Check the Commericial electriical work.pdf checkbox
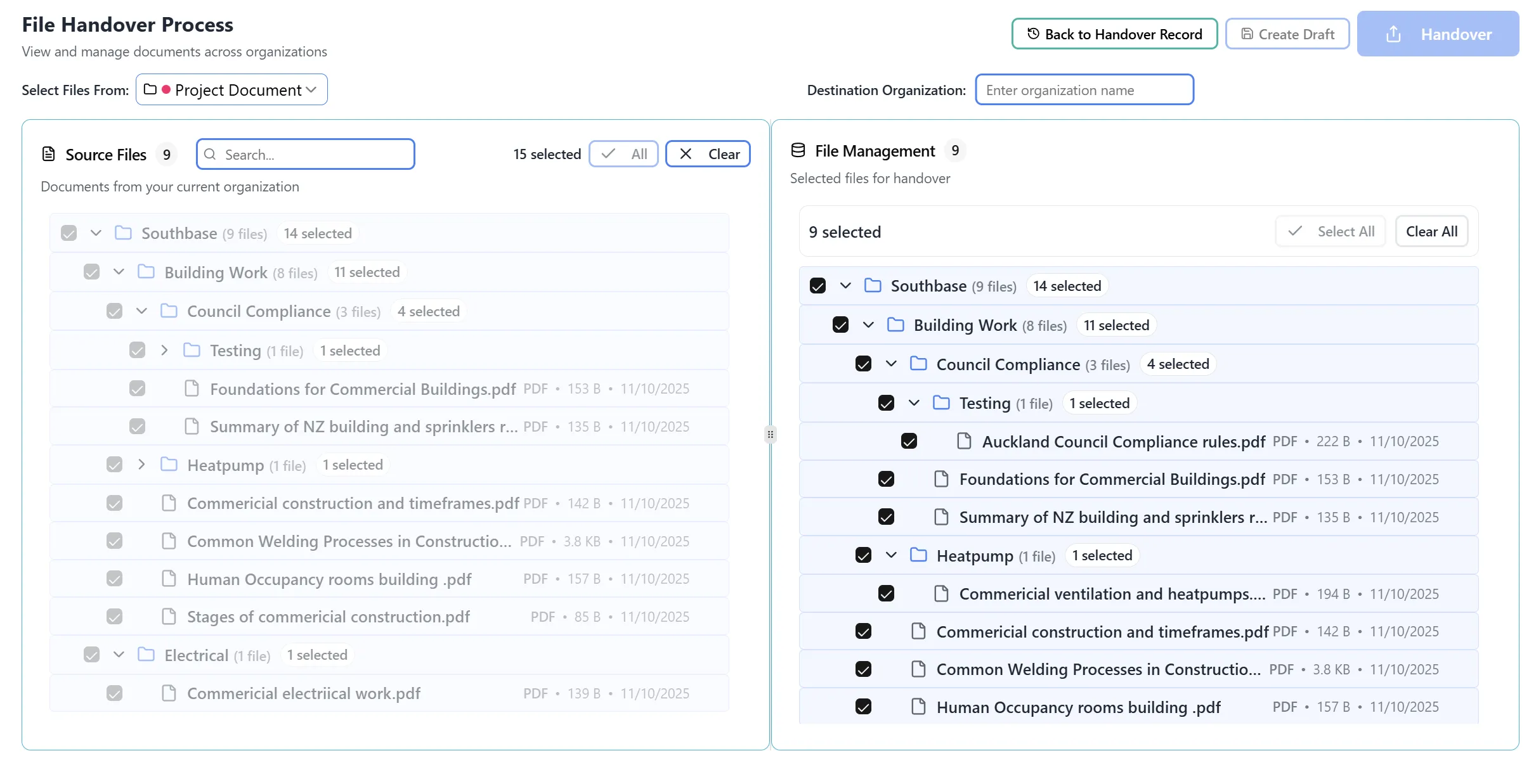Screen dimensions: 1536x784 coord(114,693)
